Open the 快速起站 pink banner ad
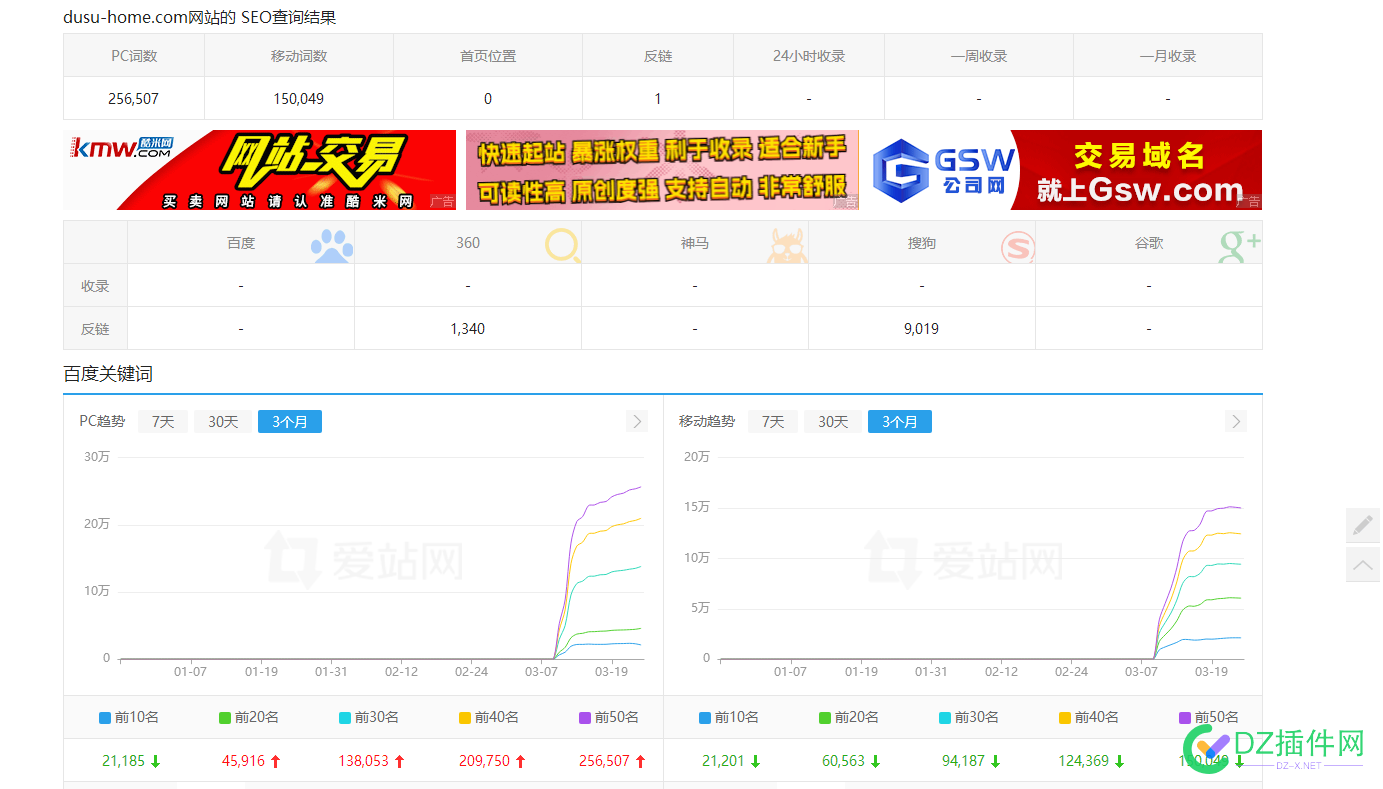Screen dimensions: 1383x789 662,170
